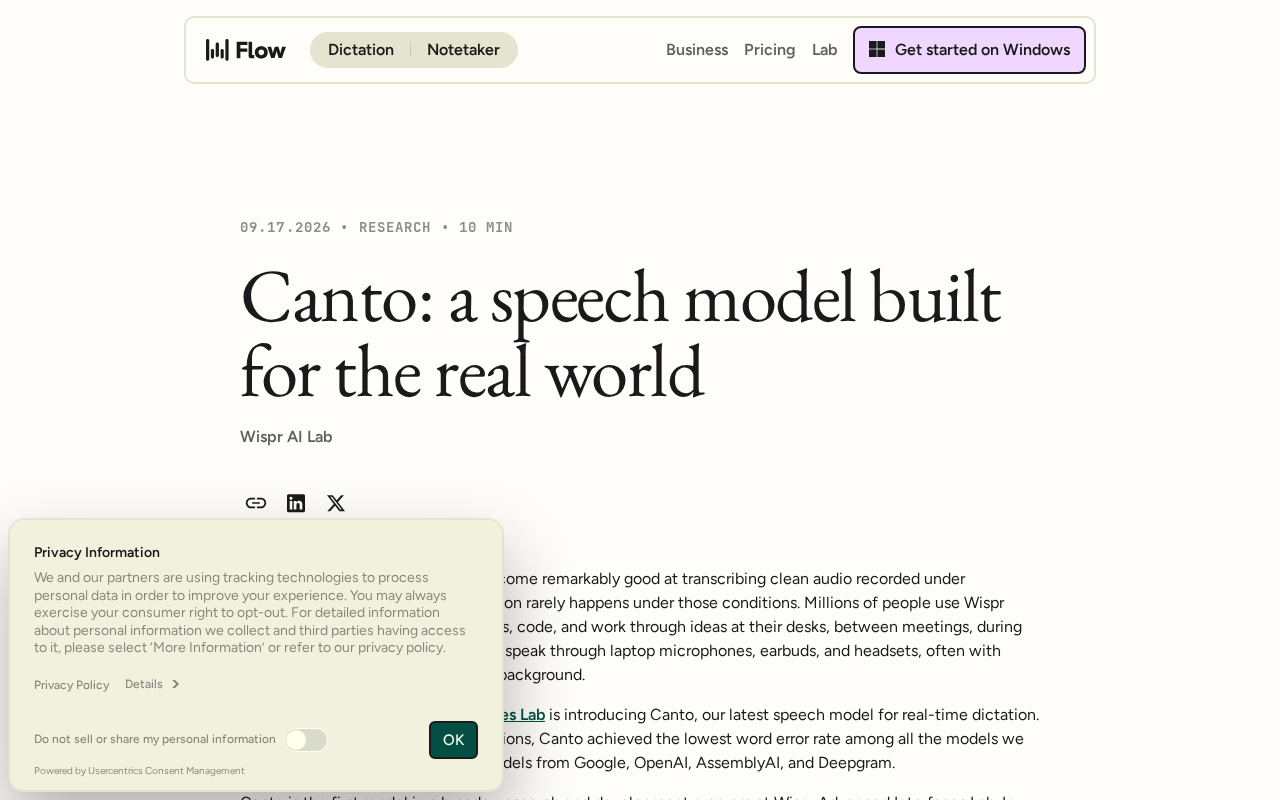Click the article title Canto heading

[620, 334]
